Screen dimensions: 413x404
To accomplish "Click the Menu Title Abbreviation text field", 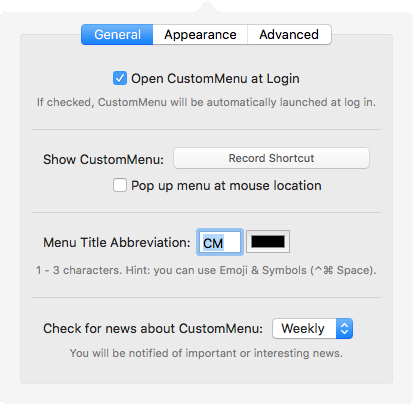I will click(220, 242).
